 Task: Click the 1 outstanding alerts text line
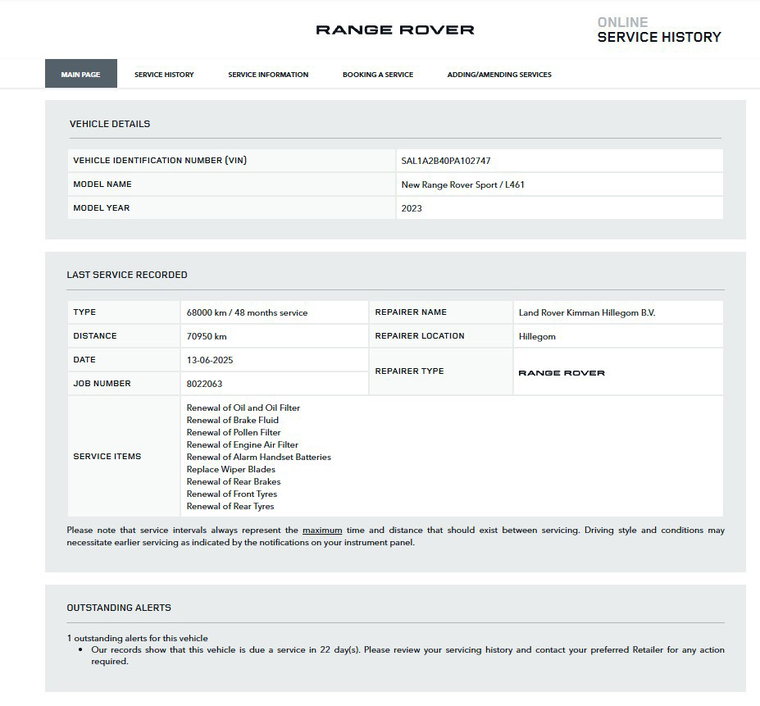138,638
